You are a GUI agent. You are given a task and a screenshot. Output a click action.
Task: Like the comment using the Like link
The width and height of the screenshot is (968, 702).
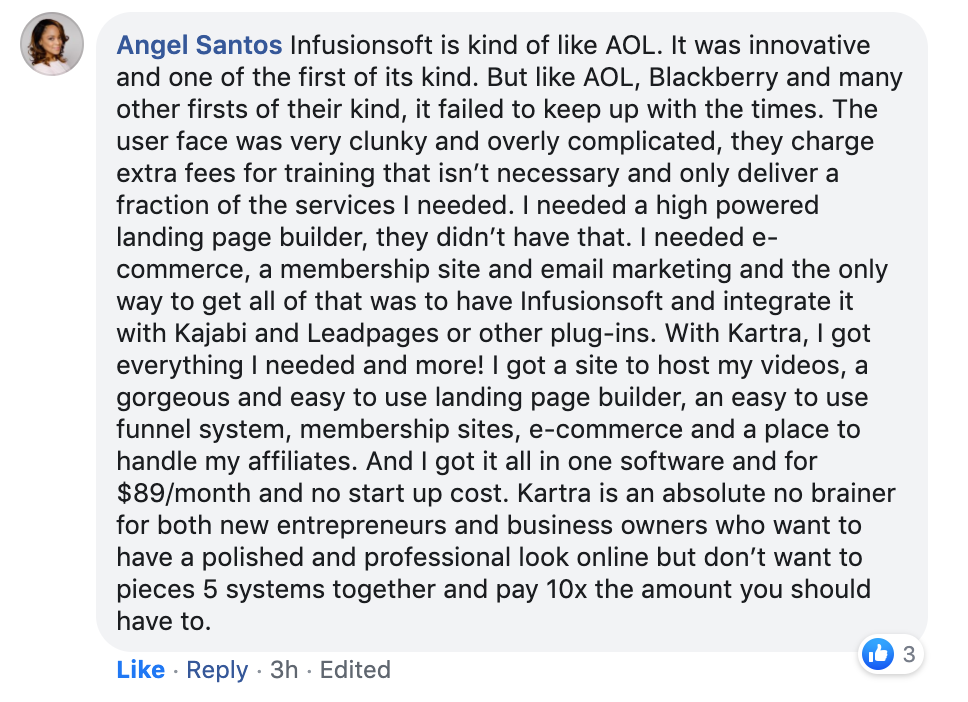(140, 669)
